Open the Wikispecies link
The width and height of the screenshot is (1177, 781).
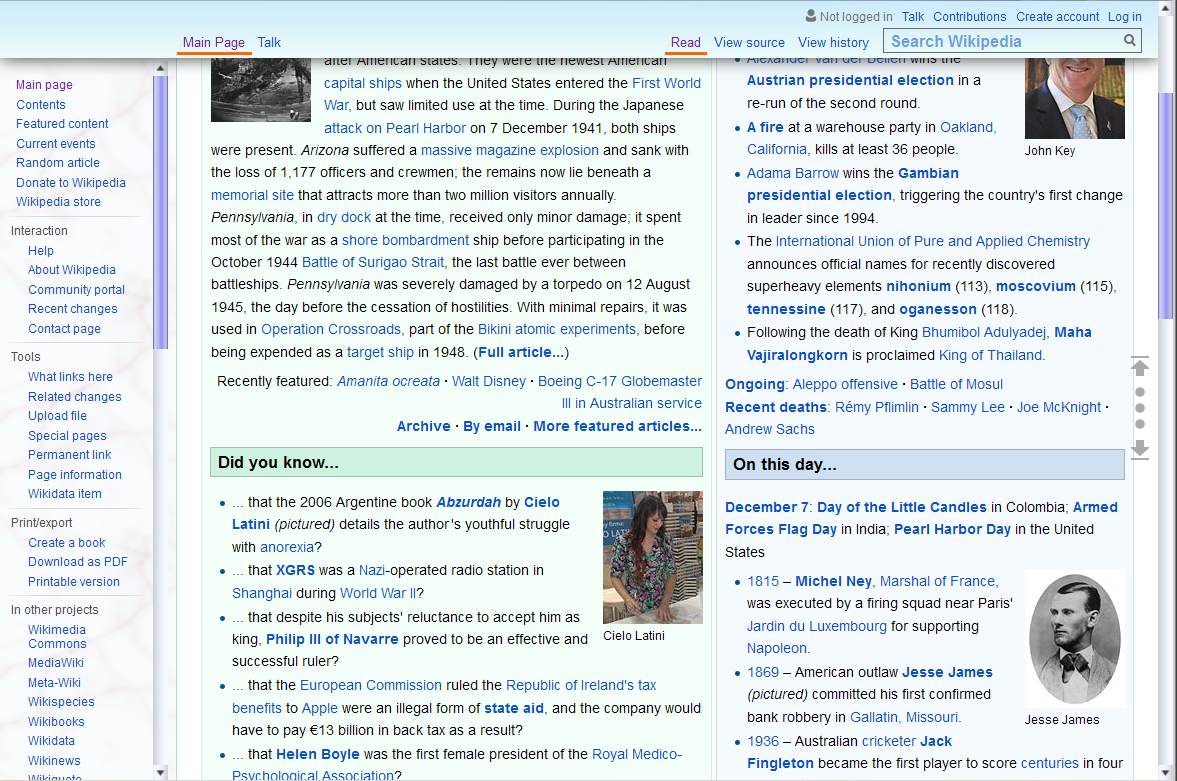(61, 701)
